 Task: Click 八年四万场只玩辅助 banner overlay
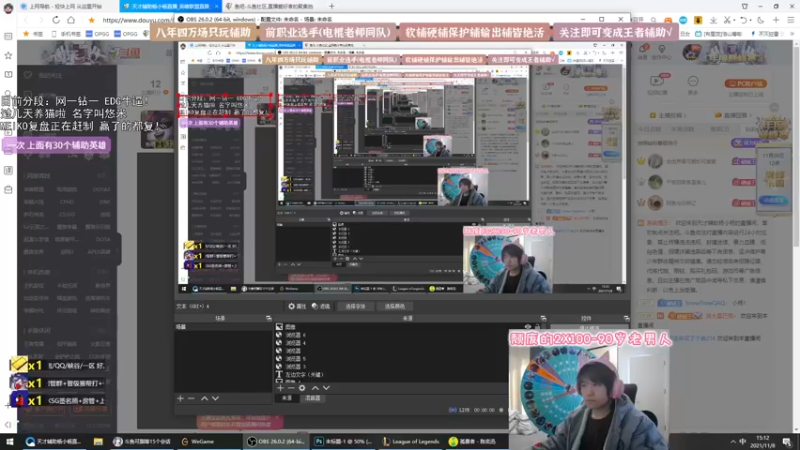click(203, 32)
